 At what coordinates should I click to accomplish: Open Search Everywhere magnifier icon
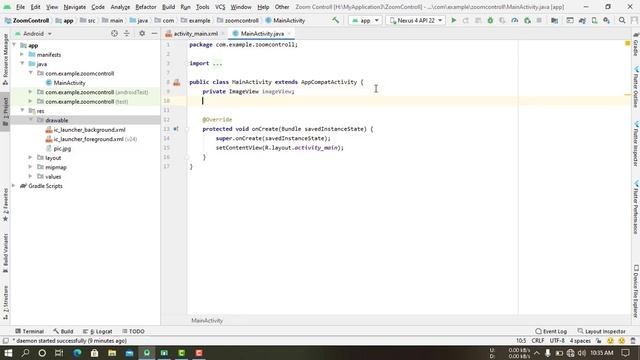tap(622, 20)
